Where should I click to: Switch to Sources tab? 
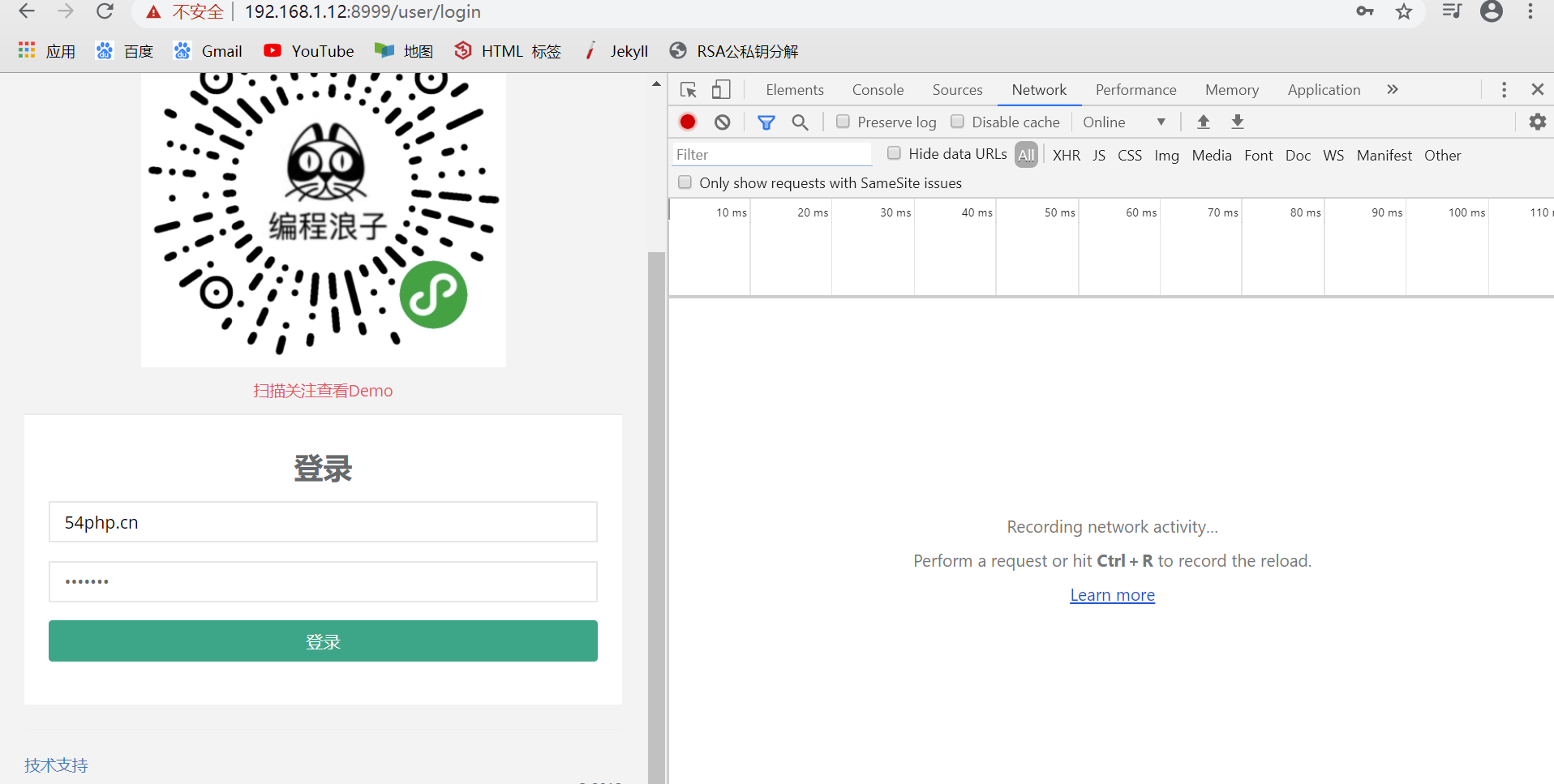coord(957,90)
